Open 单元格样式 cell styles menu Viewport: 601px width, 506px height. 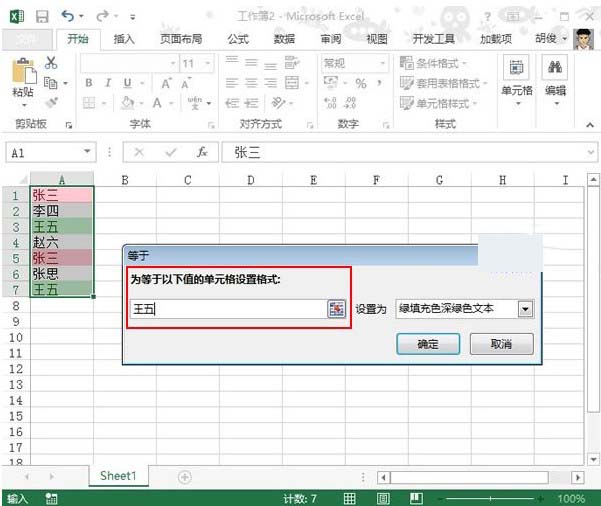[438, 103]
